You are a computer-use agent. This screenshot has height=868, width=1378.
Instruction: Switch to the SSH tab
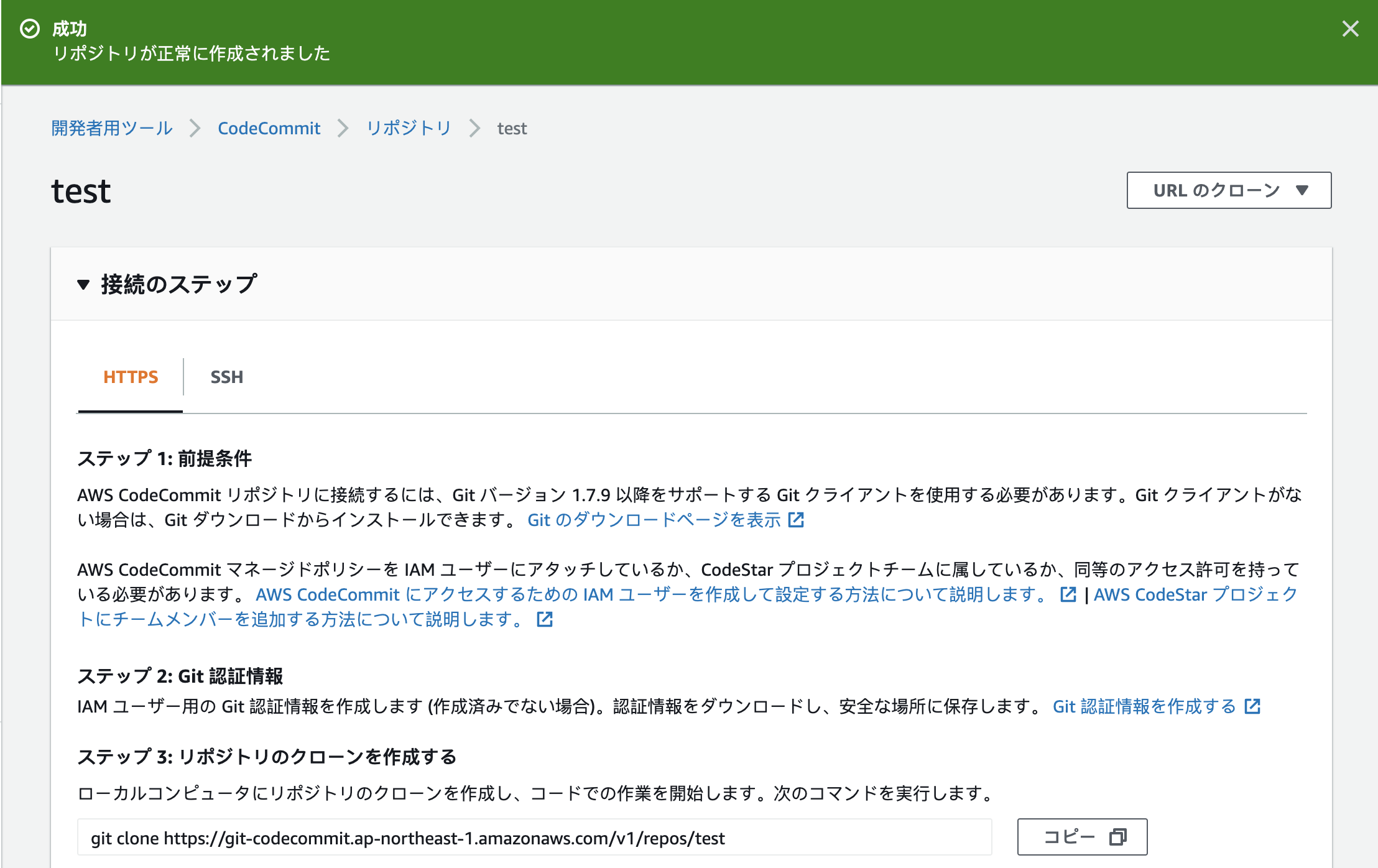pos(226,377)
